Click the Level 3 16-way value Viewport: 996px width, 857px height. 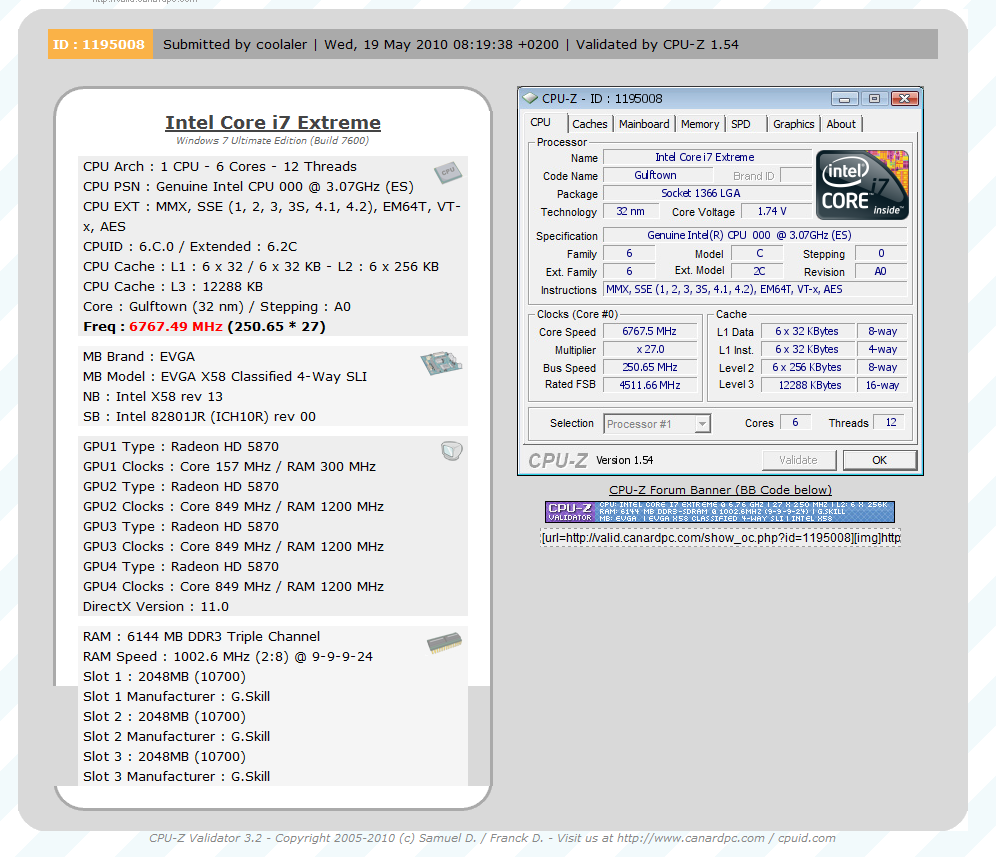tap(882, 385)
